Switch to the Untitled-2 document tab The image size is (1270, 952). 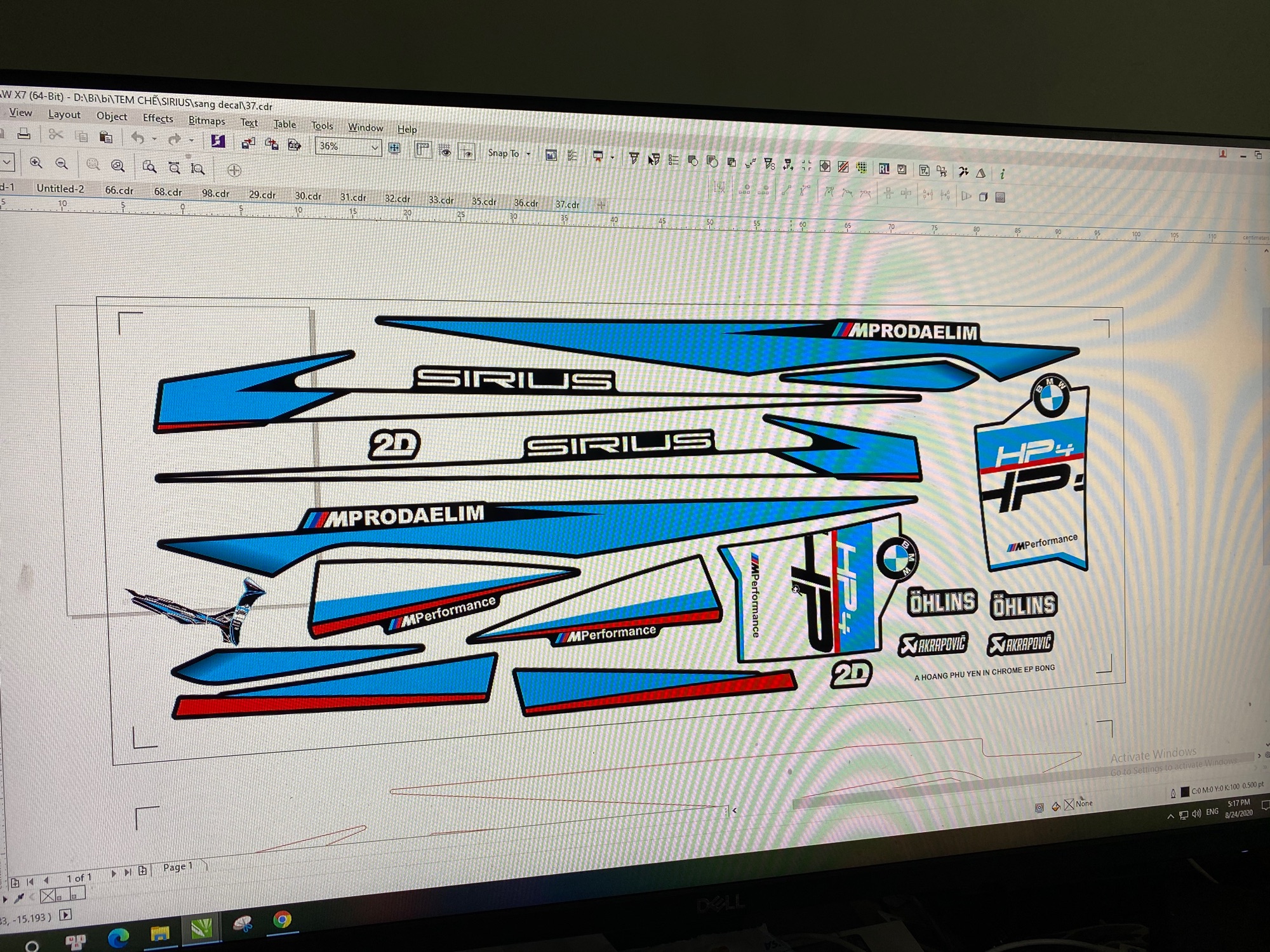[60, 188]
